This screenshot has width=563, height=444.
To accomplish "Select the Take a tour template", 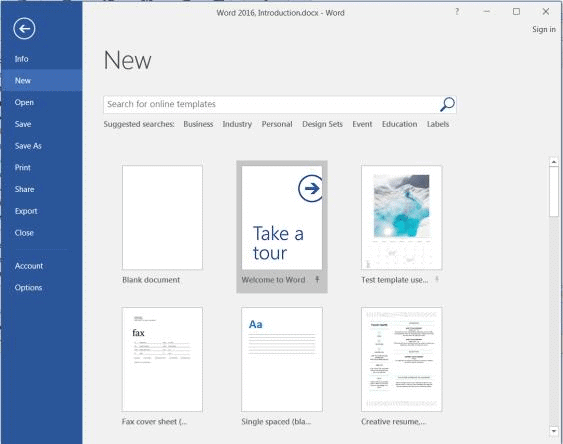I will 282,218.
